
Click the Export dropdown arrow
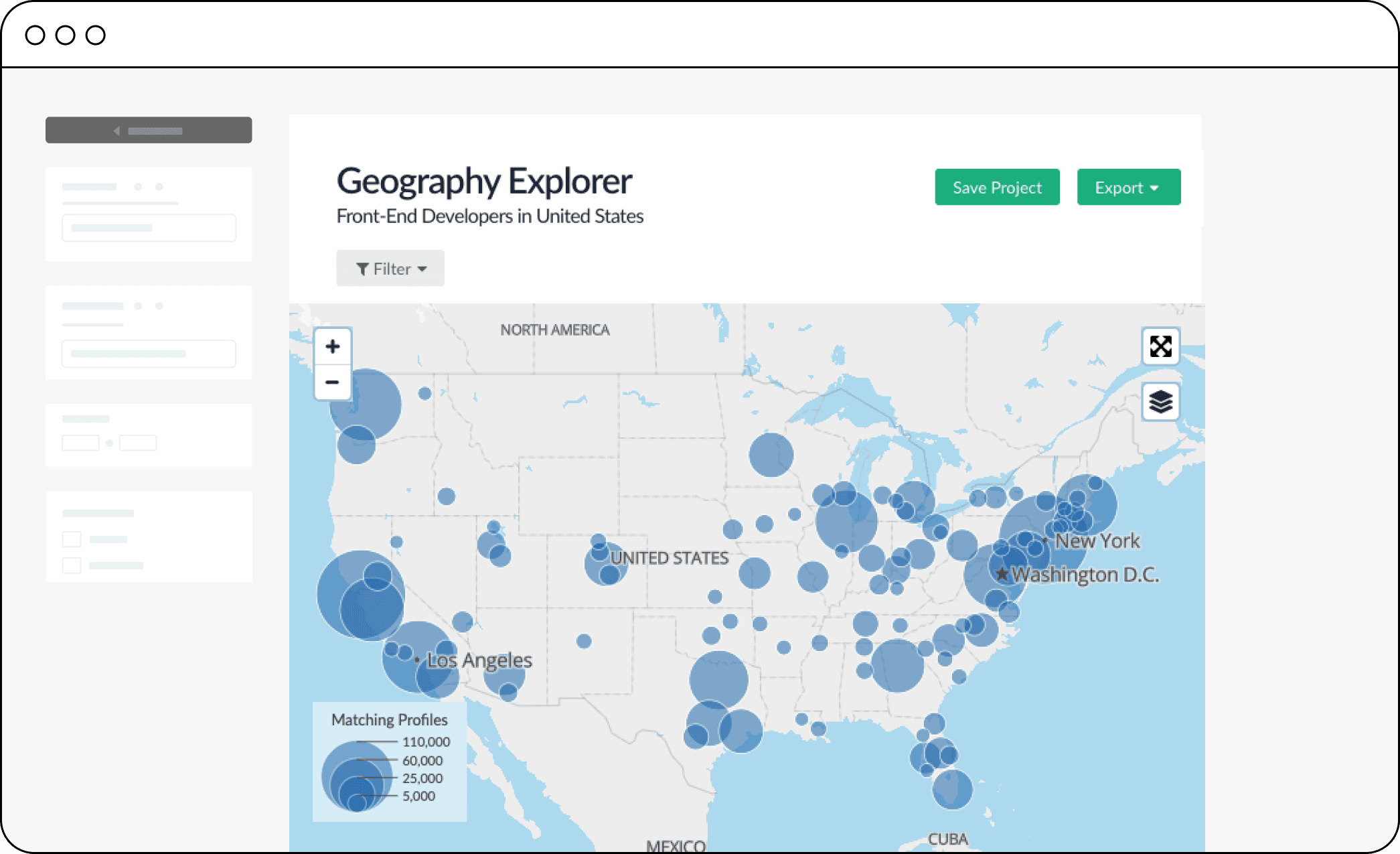(1154, 188)
